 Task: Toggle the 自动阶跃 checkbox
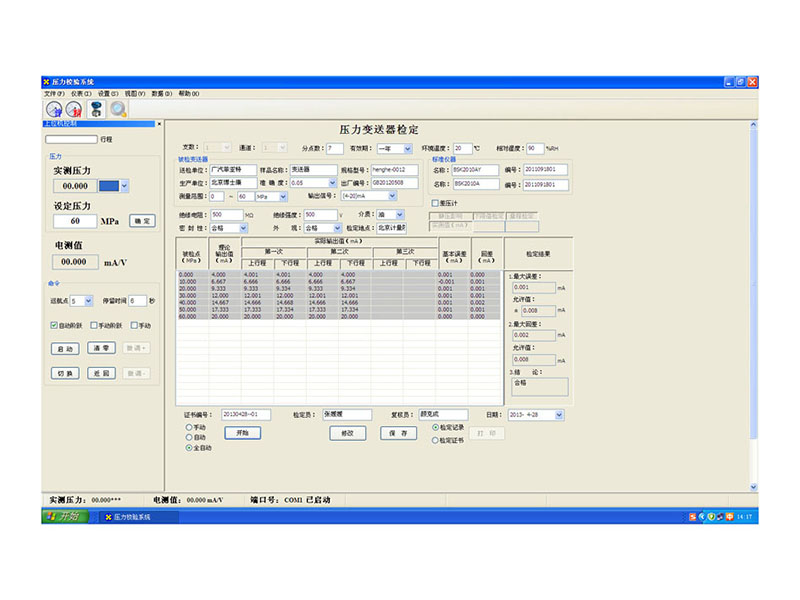(55, 325)
